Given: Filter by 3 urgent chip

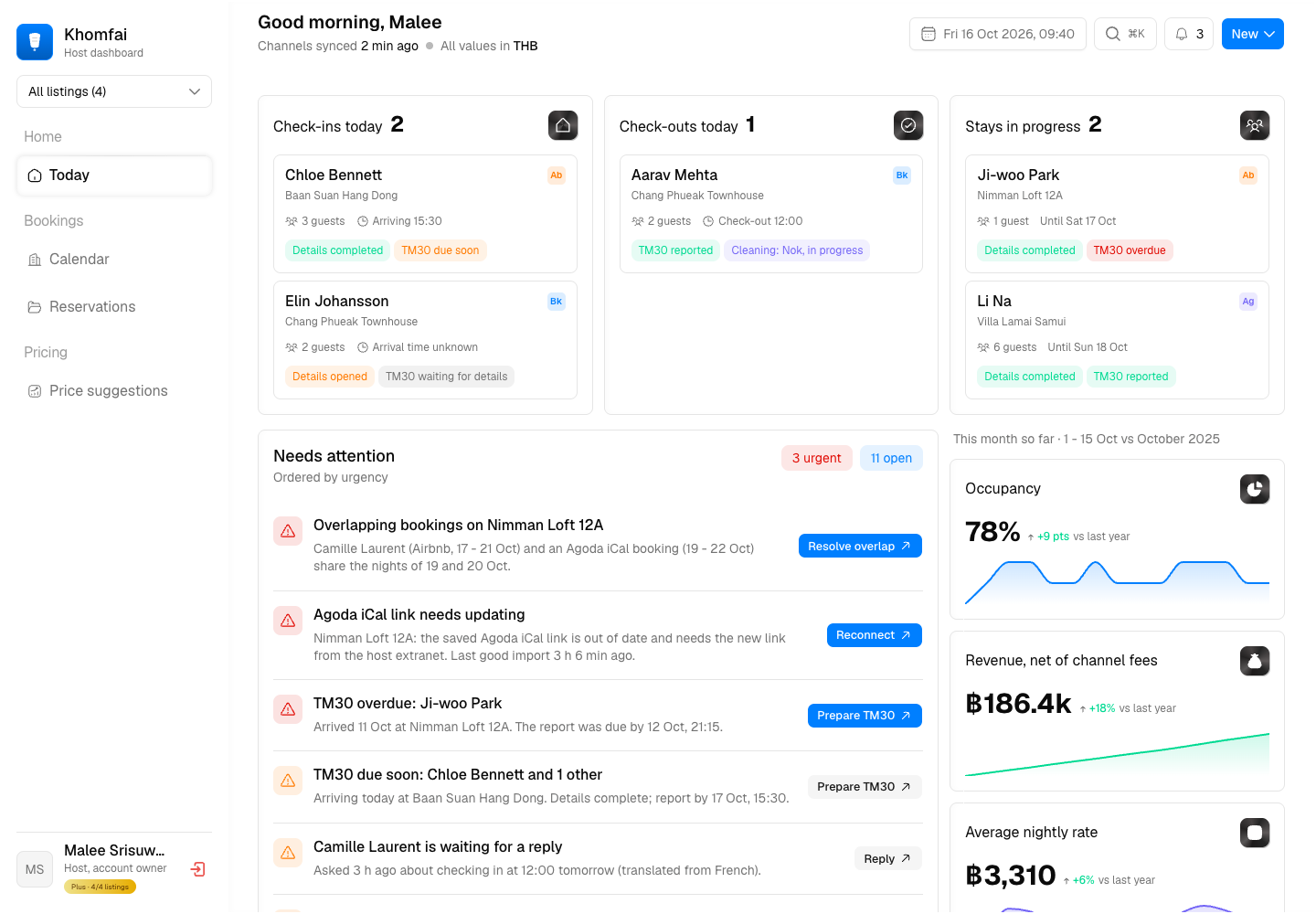Looking at the screenshot, I should click(x=817, y=458).
